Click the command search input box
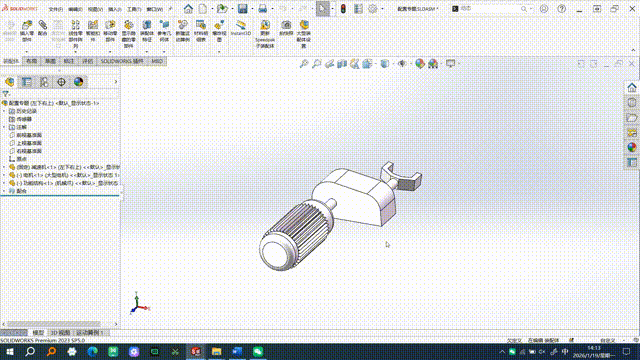Image resolution: width=640 pixels, height=360 pixels. [490, 9]
